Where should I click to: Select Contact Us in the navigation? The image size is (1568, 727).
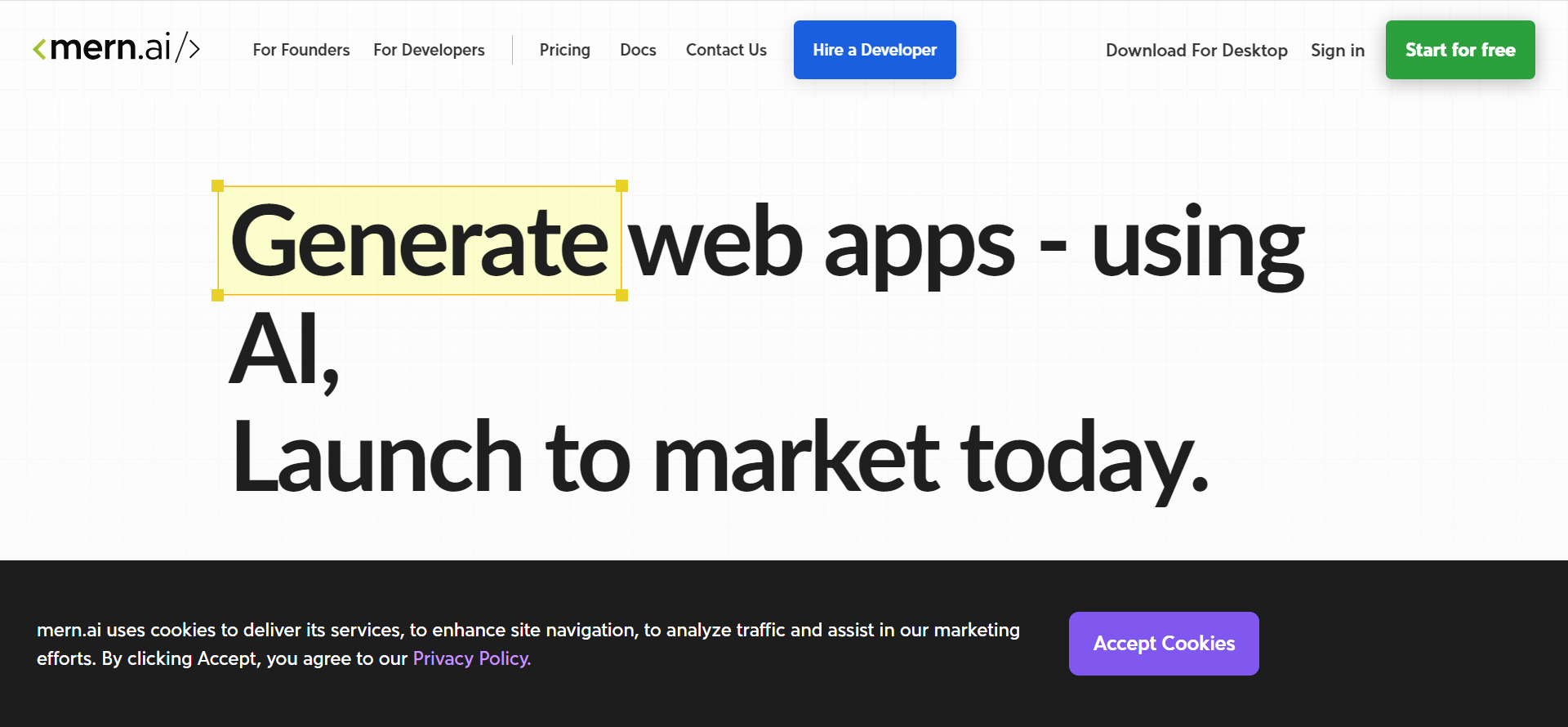click(x=726, y=50)
